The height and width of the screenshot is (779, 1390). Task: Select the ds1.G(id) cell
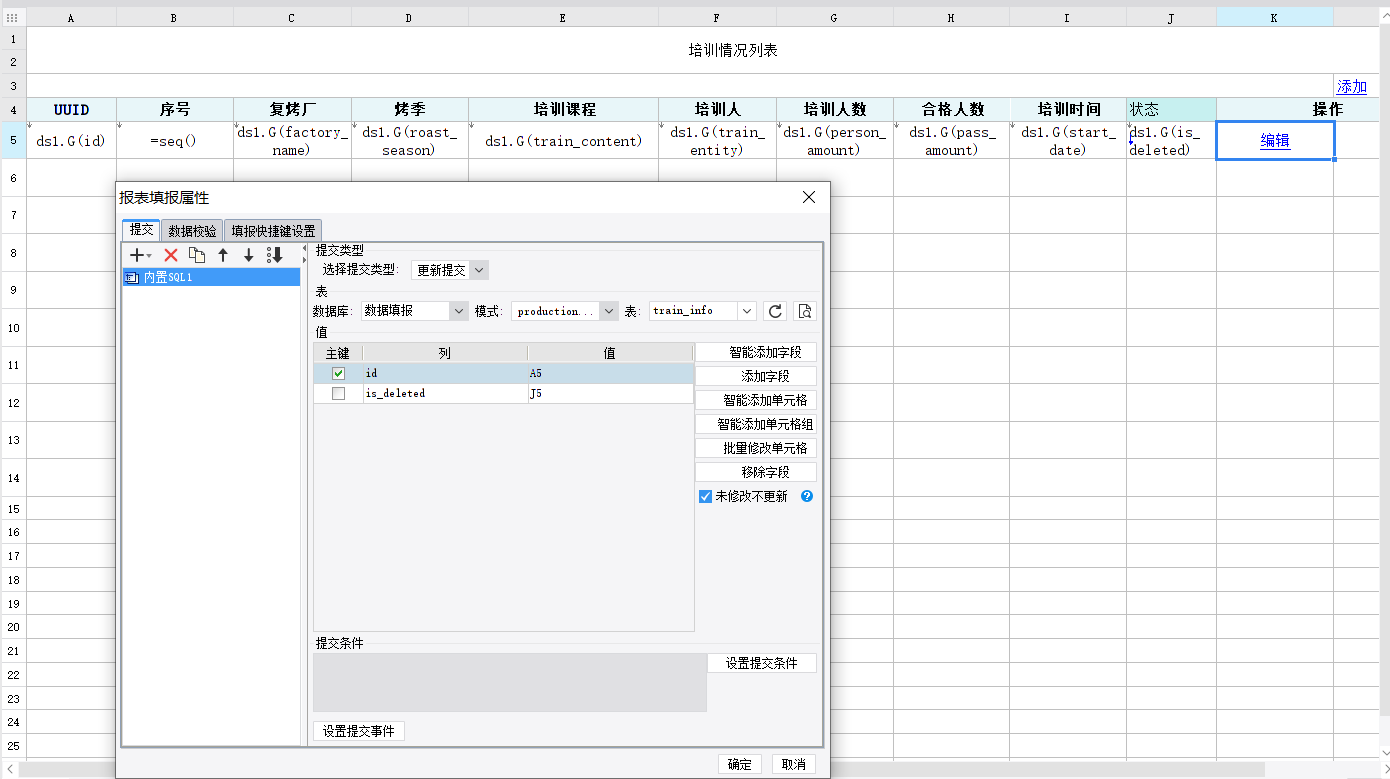(71, 141)
